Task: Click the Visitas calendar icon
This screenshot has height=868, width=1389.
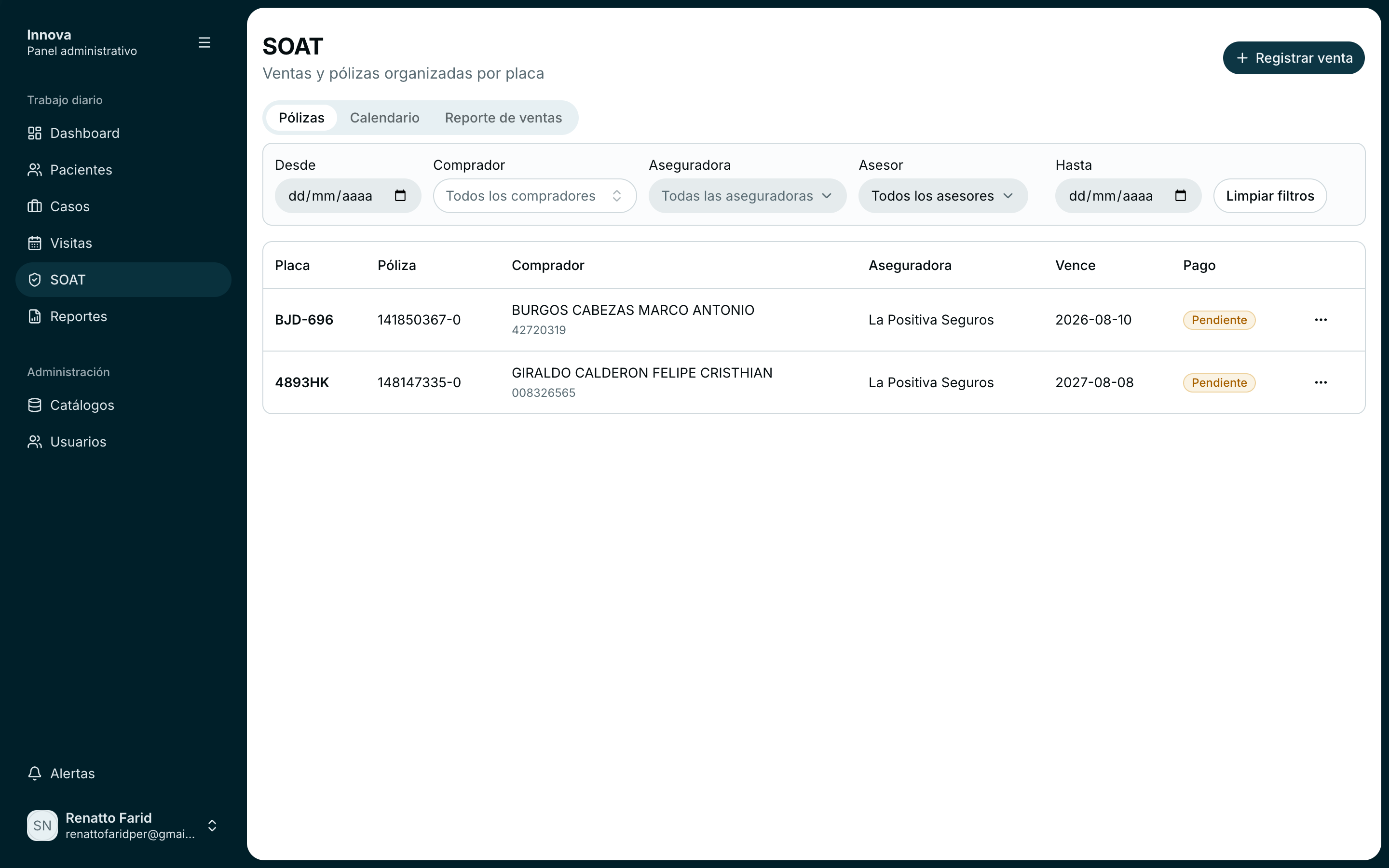Action: click(34, 244)
